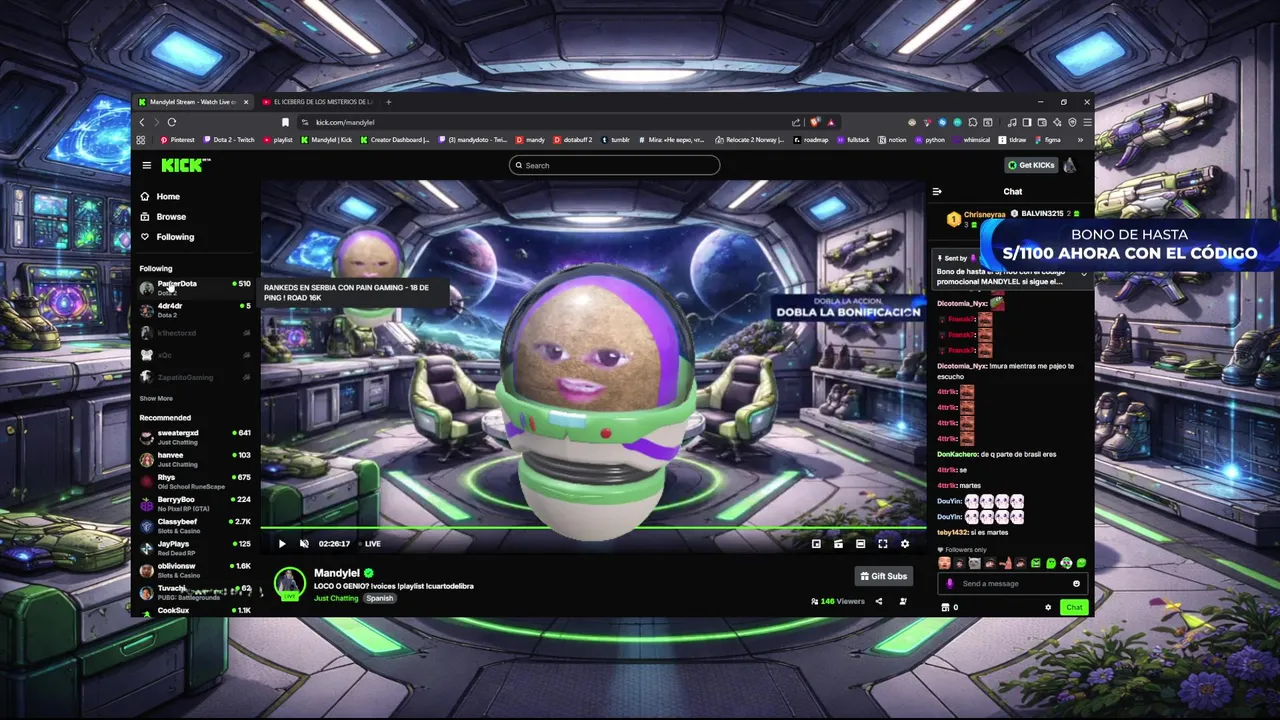Image resolution: width=1280 pixels, height=720 pixels.
Task: Send message with green Chat button
Action: tap(1074, 607)
